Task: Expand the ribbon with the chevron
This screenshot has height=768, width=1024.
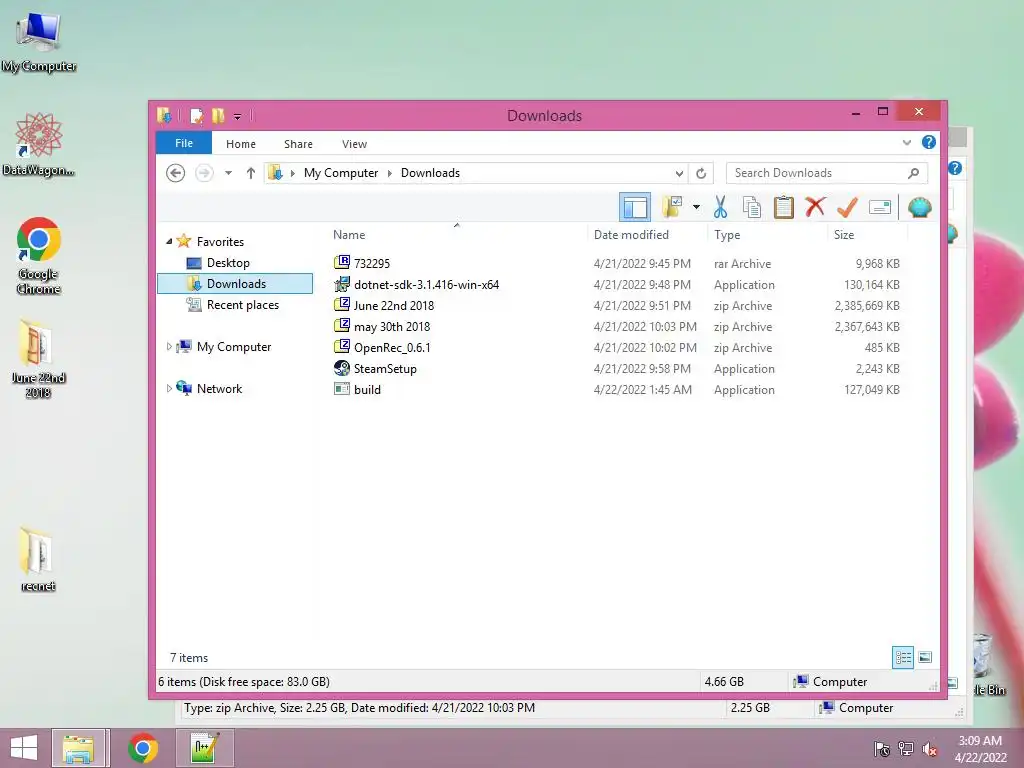Action: coord(906,142)
